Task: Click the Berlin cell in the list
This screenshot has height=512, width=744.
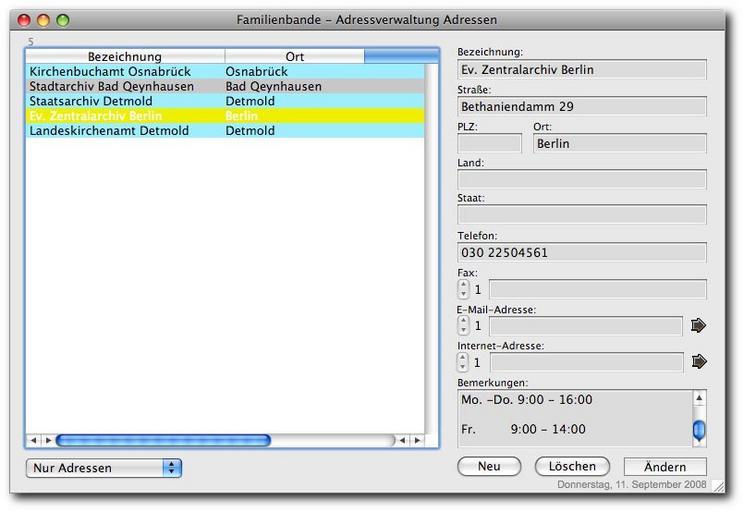Action: coord(242,116)
